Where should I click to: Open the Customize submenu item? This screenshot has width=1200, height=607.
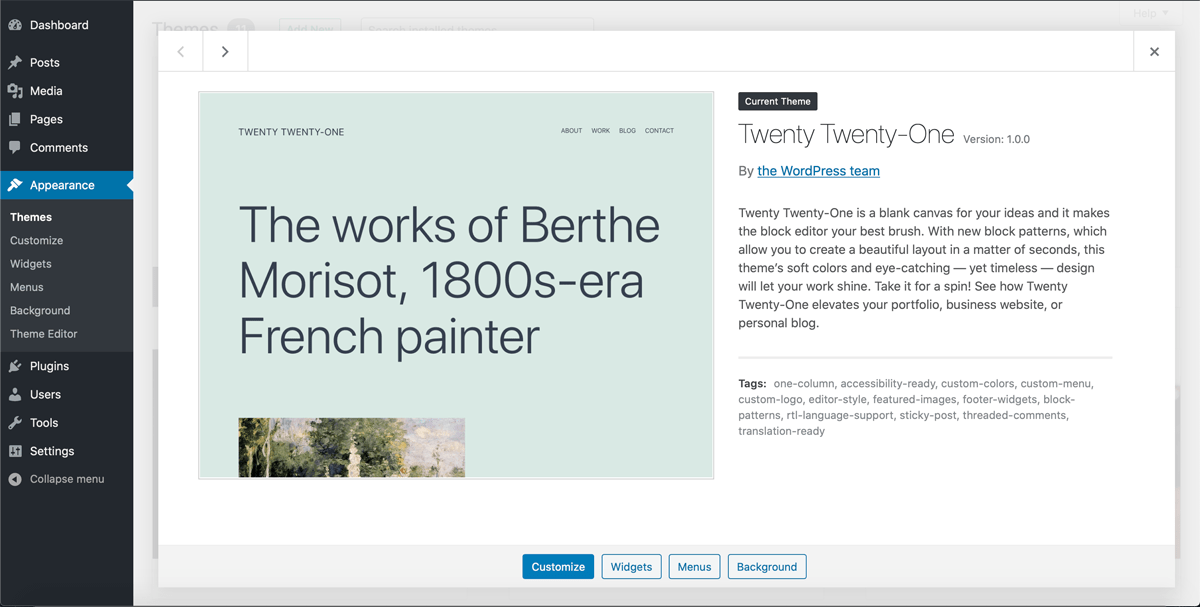[x=37, y=240]
